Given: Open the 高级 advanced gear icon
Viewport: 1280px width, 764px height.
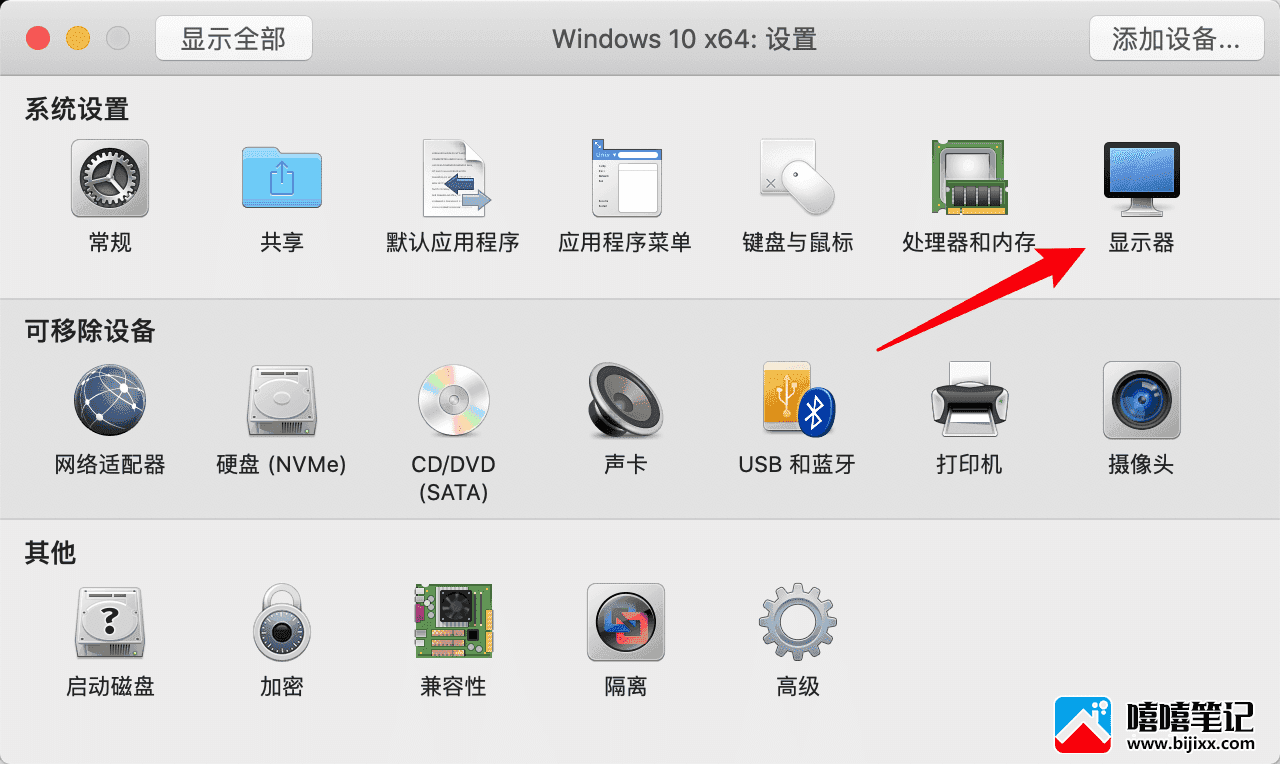Looking at the screenshot, I should point(798,622).
